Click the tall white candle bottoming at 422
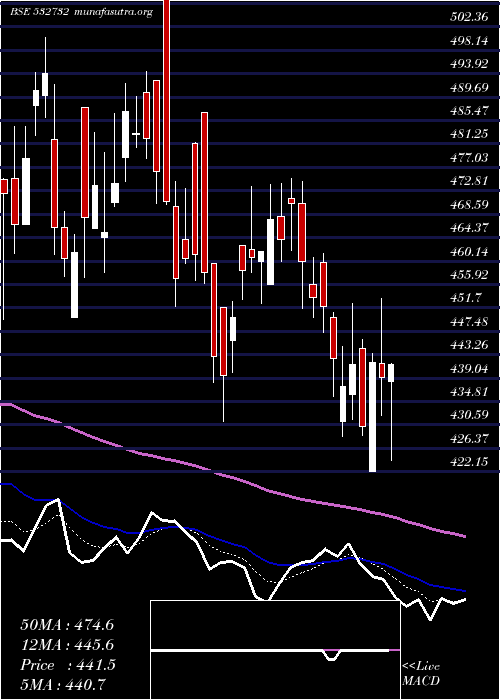Viewport: 500px width, 700px height. coord(372,417)
